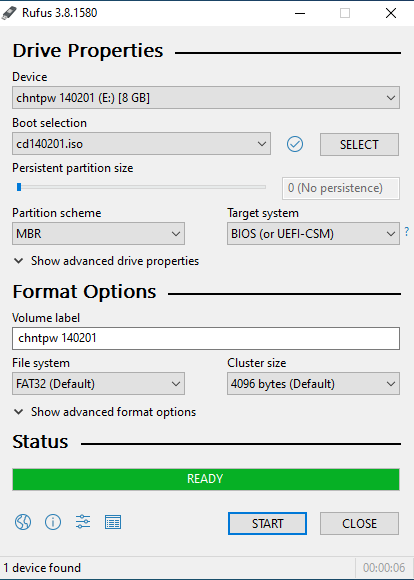The image size is (414, 580).
Task: Show the log window icon
Action: pyautogui.click(x=113, y=522)
